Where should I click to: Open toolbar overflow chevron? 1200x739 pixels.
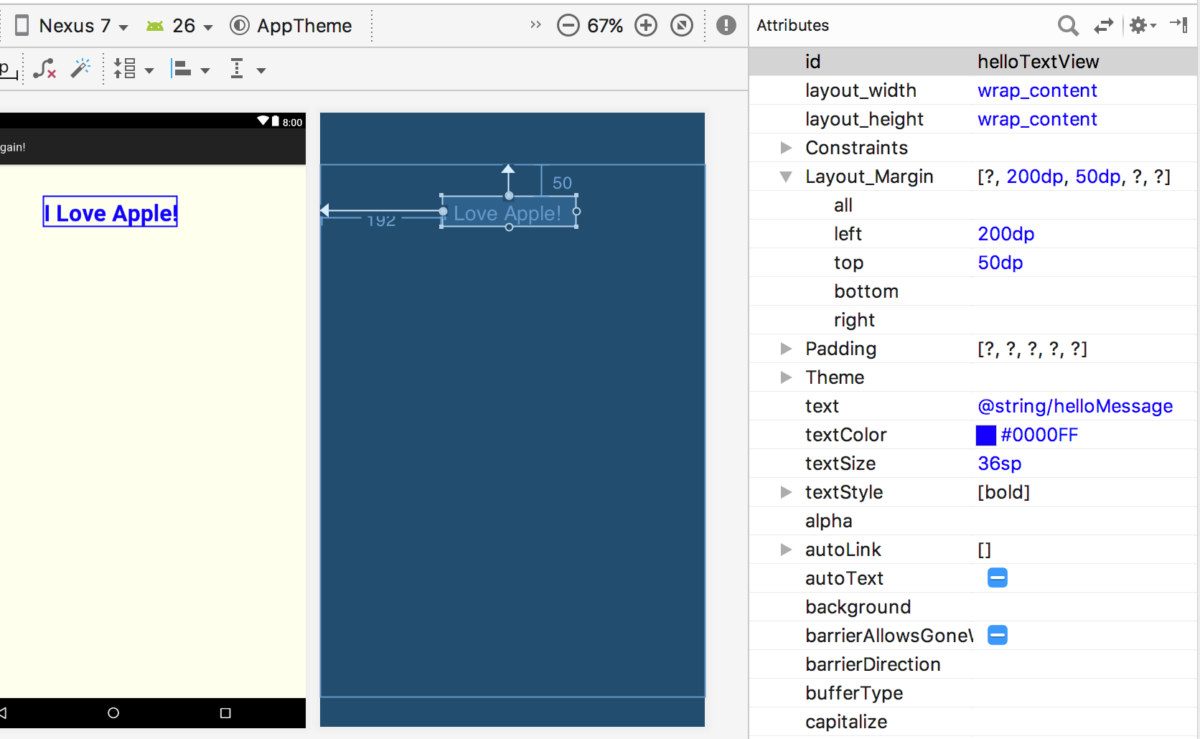[536, 25]
